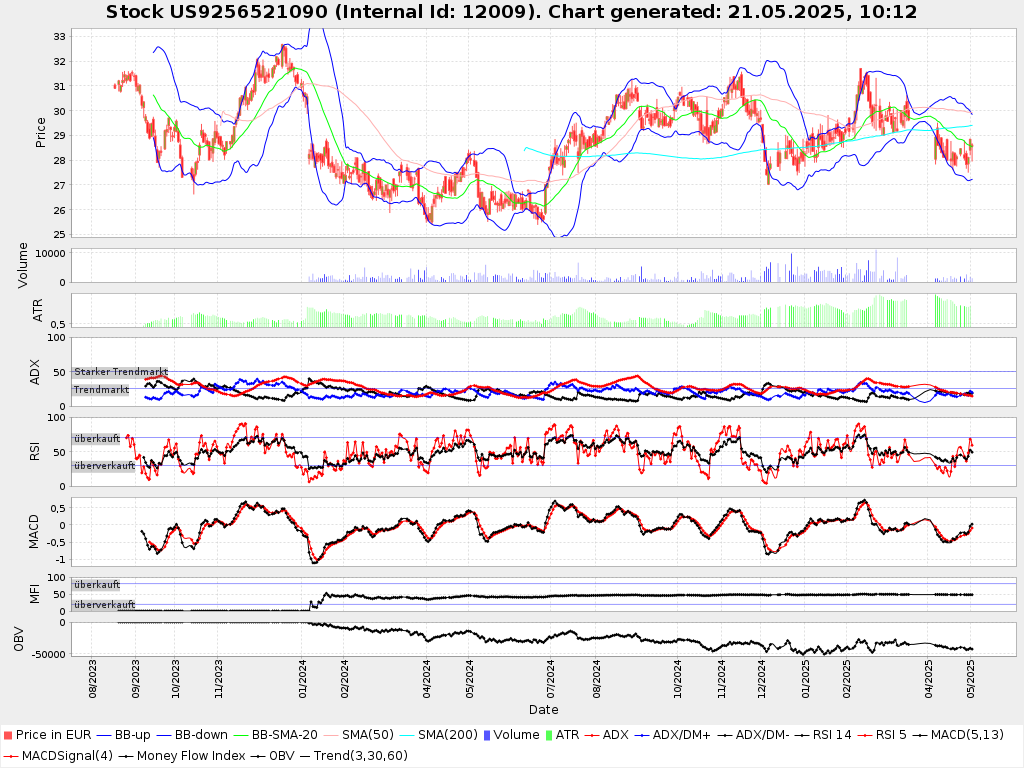This screenshot has height=768, width=1024.
Task: Click the Price axis label
Action: [40, 133]
